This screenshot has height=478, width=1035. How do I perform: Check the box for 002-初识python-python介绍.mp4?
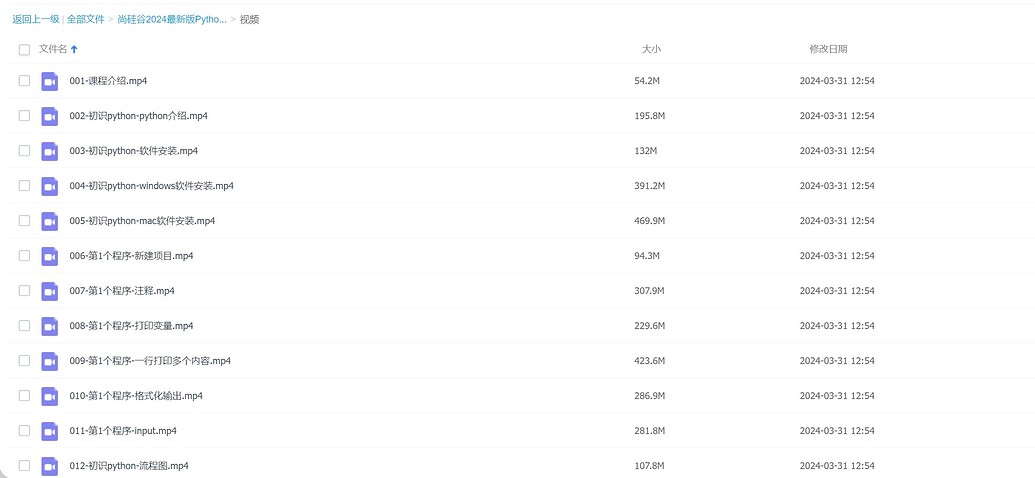point(24,116)
